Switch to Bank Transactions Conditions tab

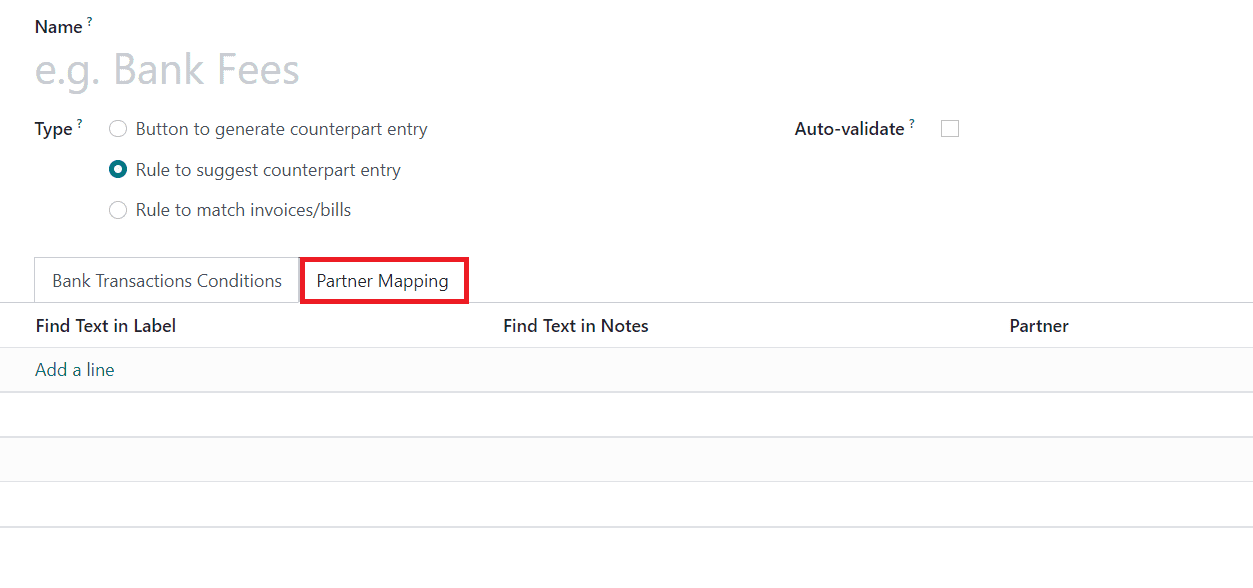(x=167, y=281)
